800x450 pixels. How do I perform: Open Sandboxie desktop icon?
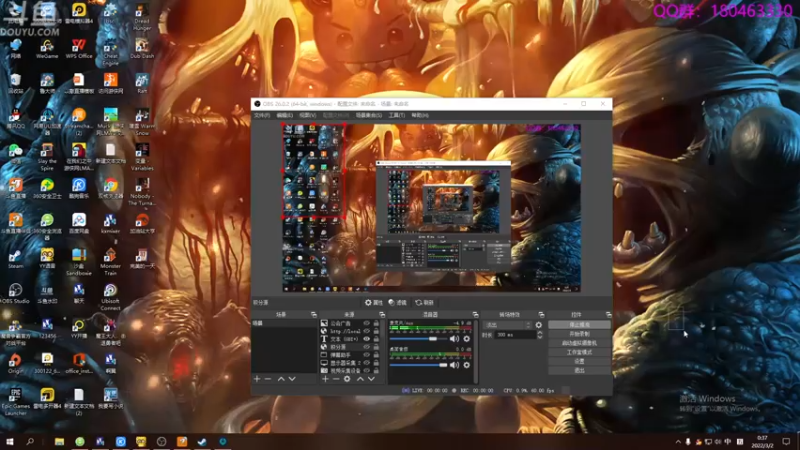(x=79, y=262)
